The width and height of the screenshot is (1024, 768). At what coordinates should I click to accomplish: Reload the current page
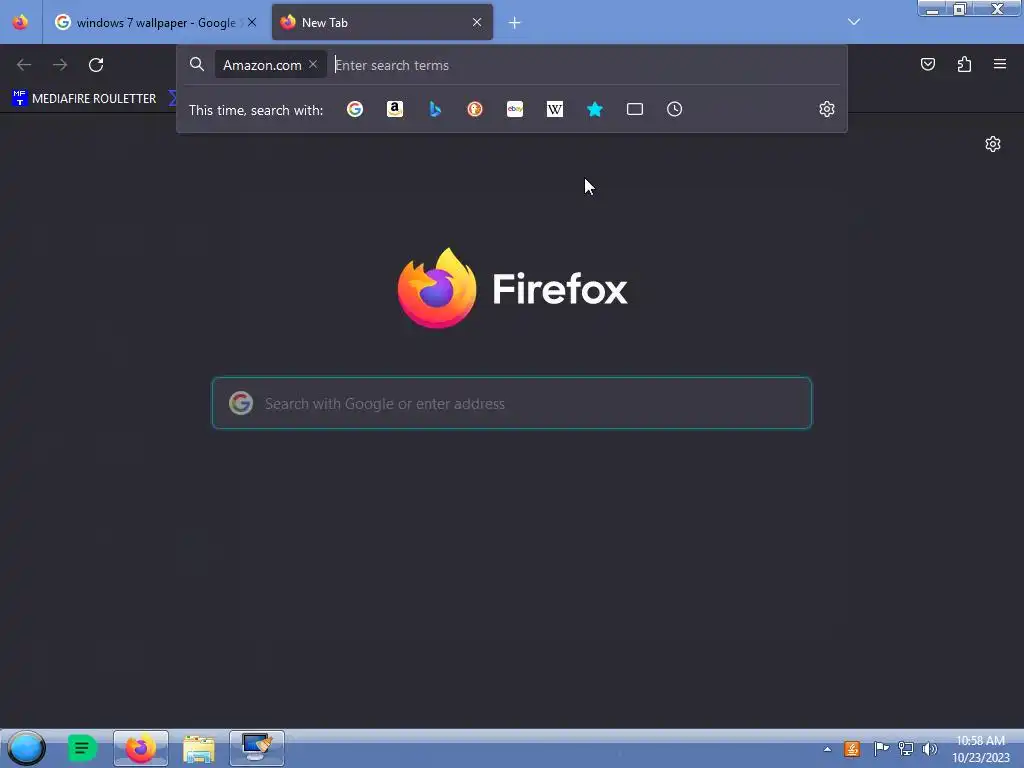coord(96,65)
